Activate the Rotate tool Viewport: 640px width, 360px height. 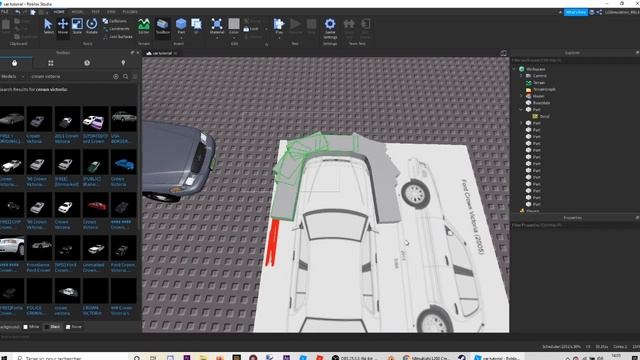pyautogui.click(x=92, y=26)
